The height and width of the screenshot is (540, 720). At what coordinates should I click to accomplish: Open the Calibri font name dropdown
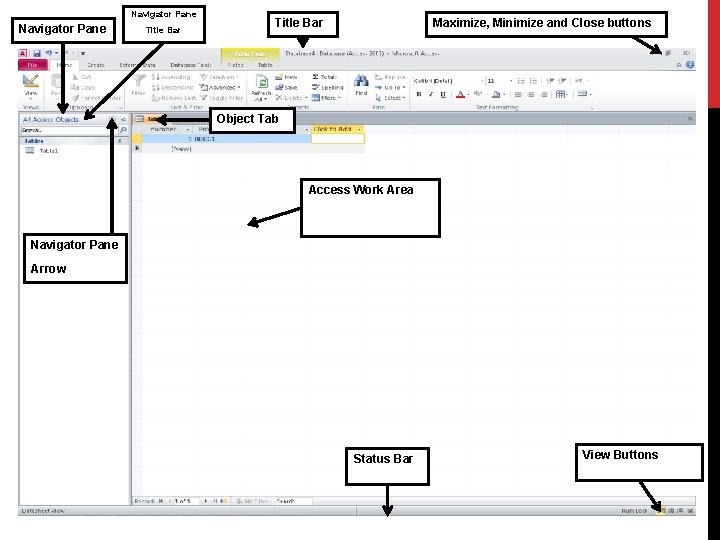pyautogui.click(x=482, y=81)
